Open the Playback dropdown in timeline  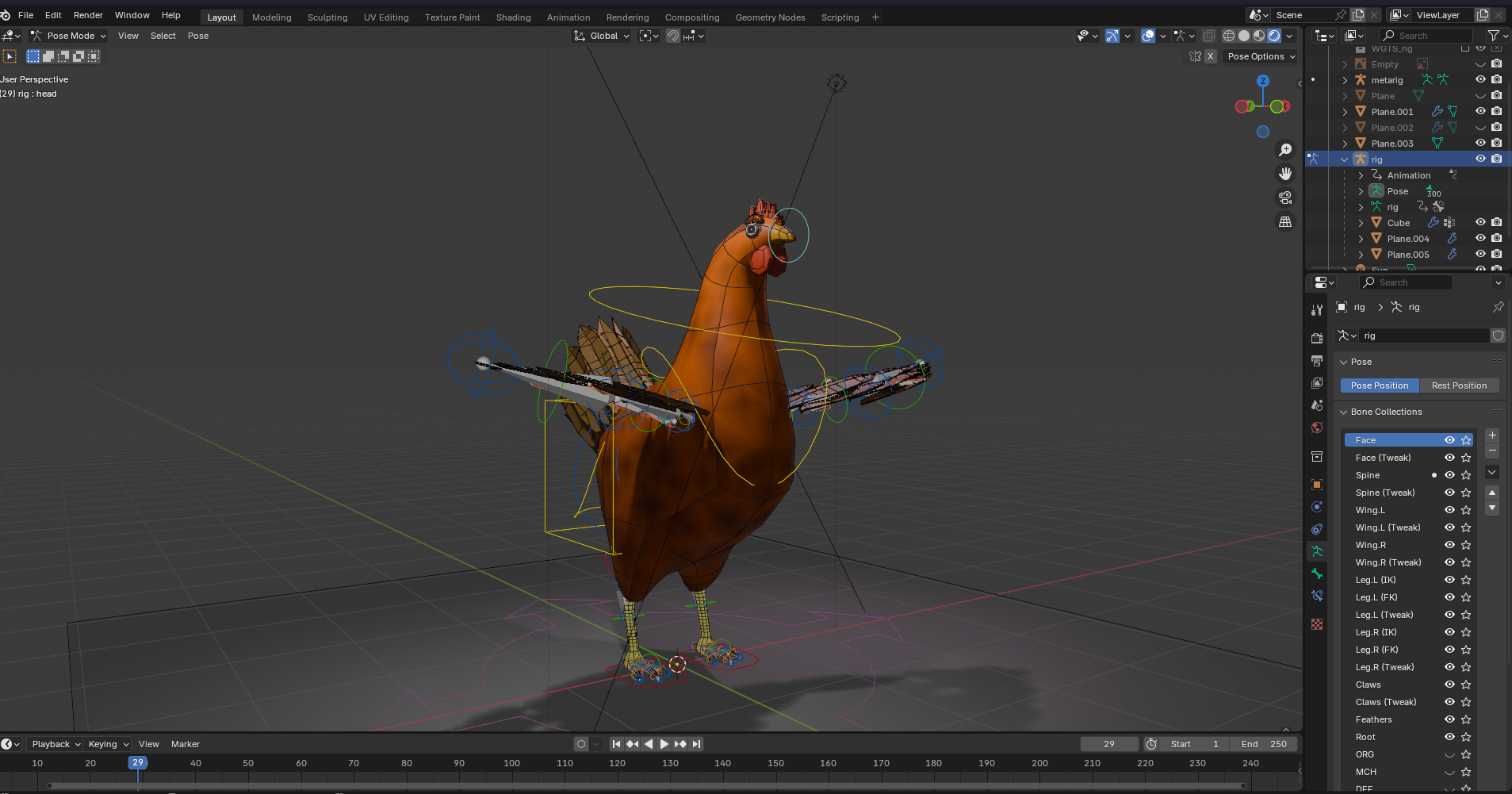click(56, 744)
